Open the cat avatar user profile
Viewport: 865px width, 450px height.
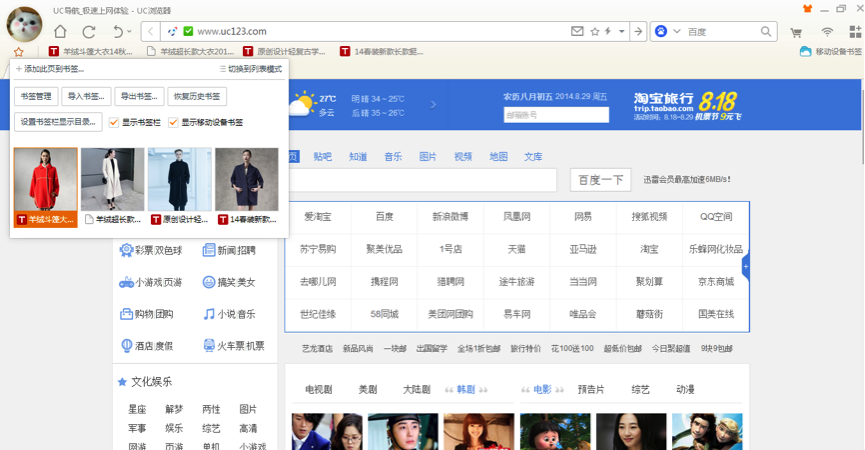click(x=24, y=24)
